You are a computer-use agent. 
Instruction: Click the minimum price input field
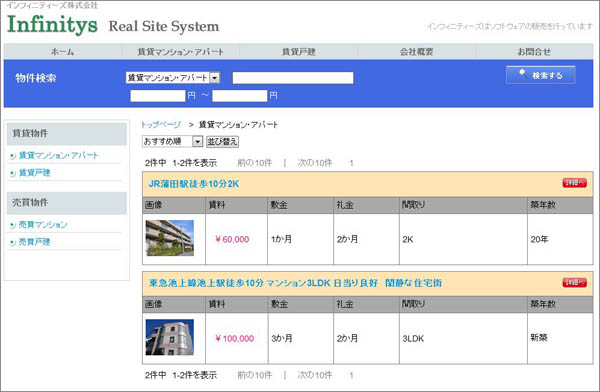tap(158, 96)
